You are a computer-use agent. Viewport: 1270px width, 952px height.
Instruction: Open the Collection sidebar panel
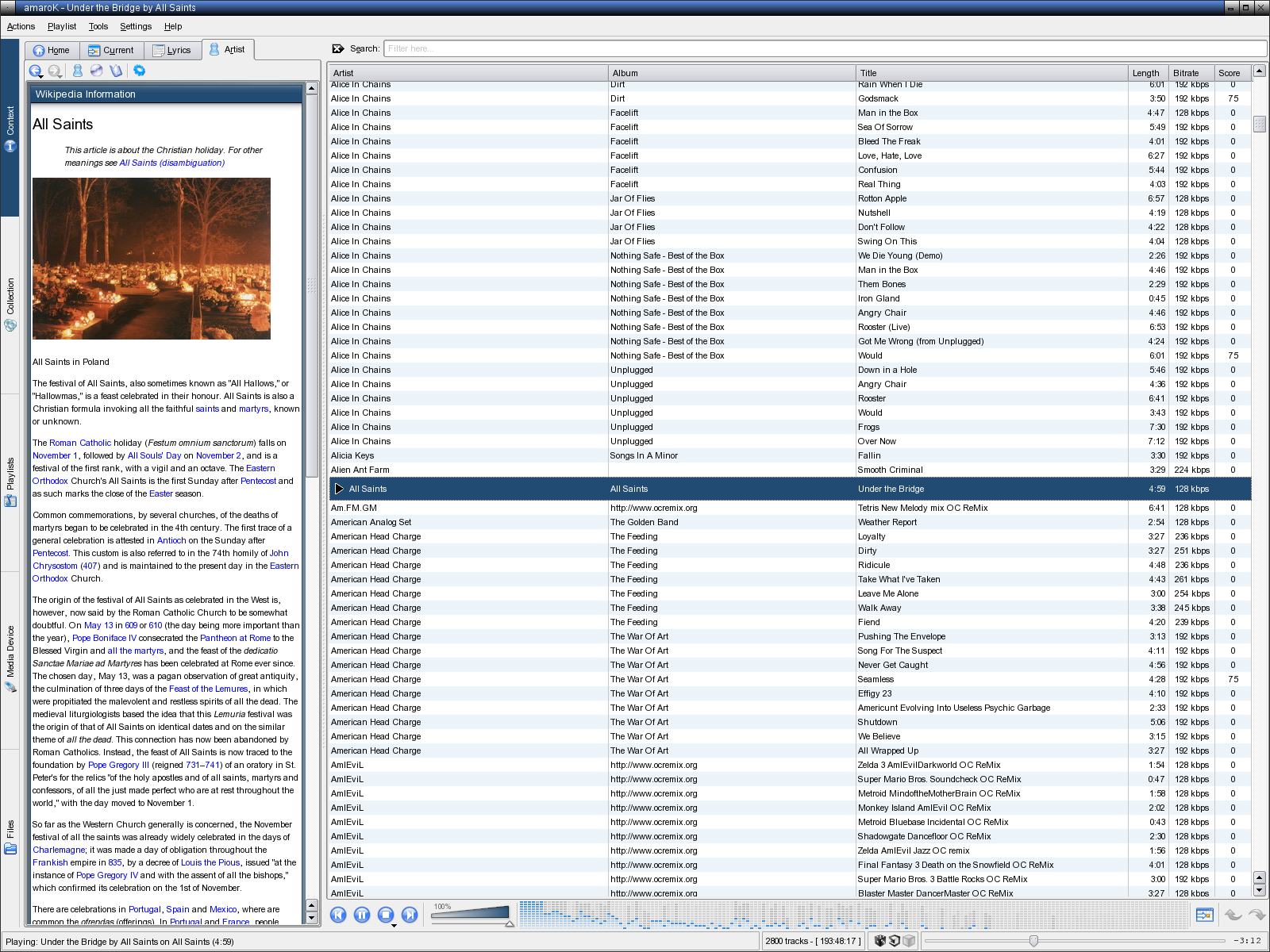coord(10,305)
